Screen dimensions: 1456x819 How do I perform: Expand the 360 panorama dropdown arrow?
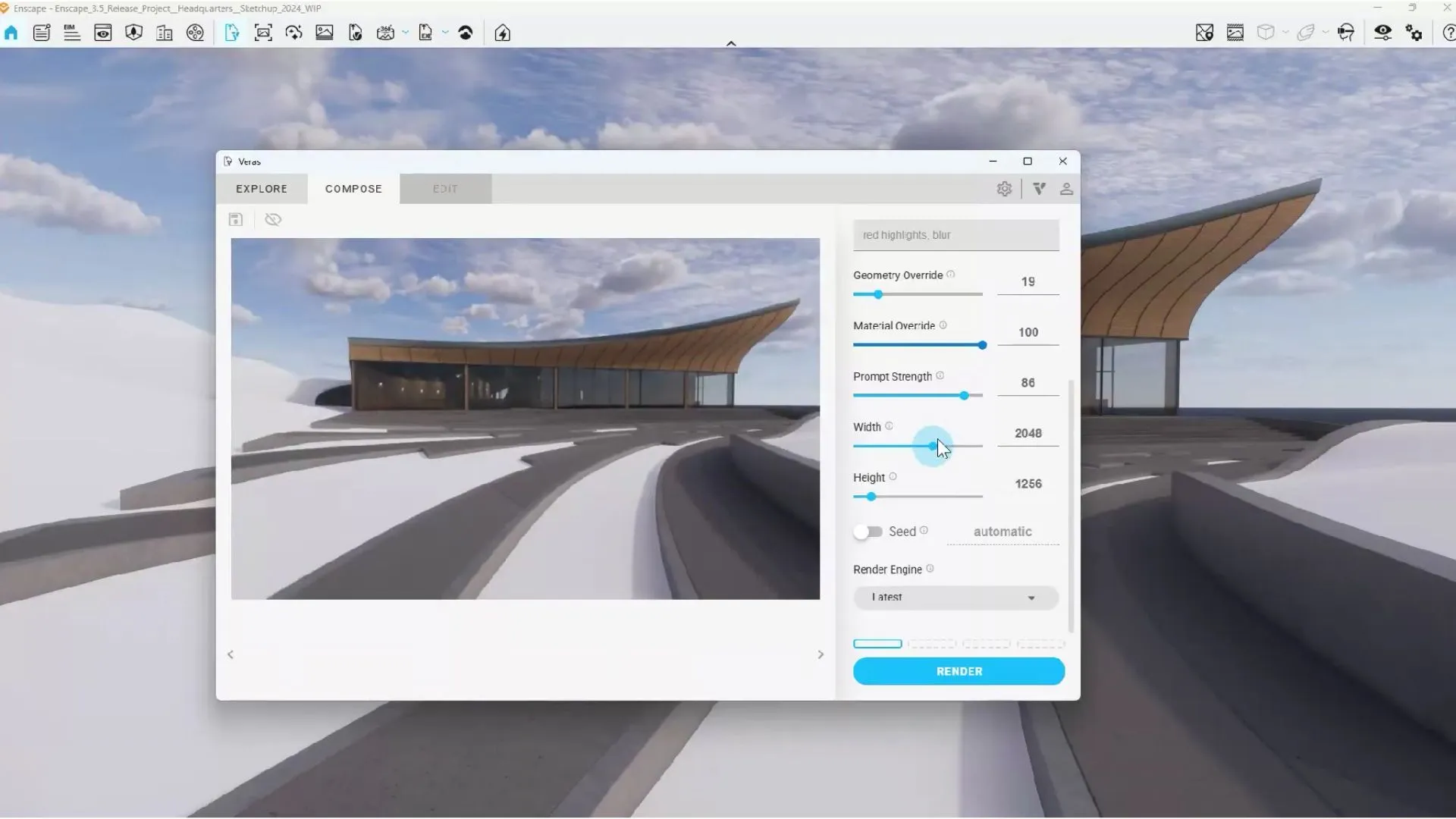click(406, 33)
